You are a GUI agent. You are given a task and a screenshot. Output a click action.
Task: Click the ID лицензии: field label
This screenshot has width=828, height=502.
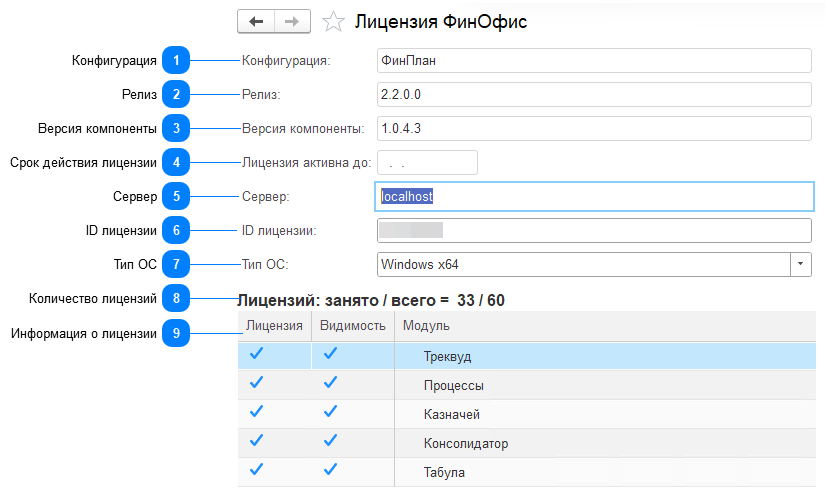point(279,230)
